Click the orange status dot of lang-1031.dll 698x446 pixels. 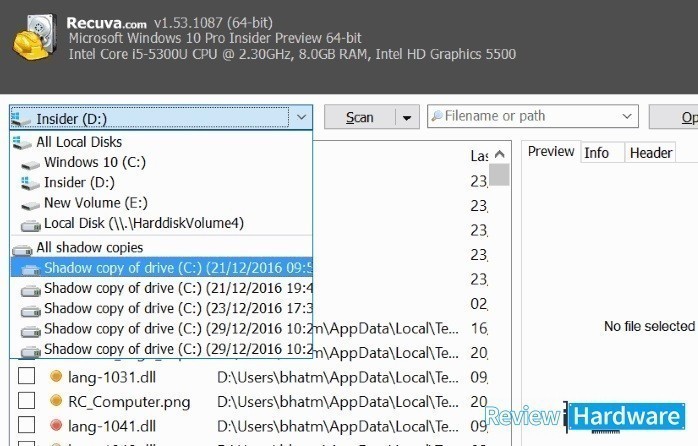pyautogui.click(x=56, y=377)
